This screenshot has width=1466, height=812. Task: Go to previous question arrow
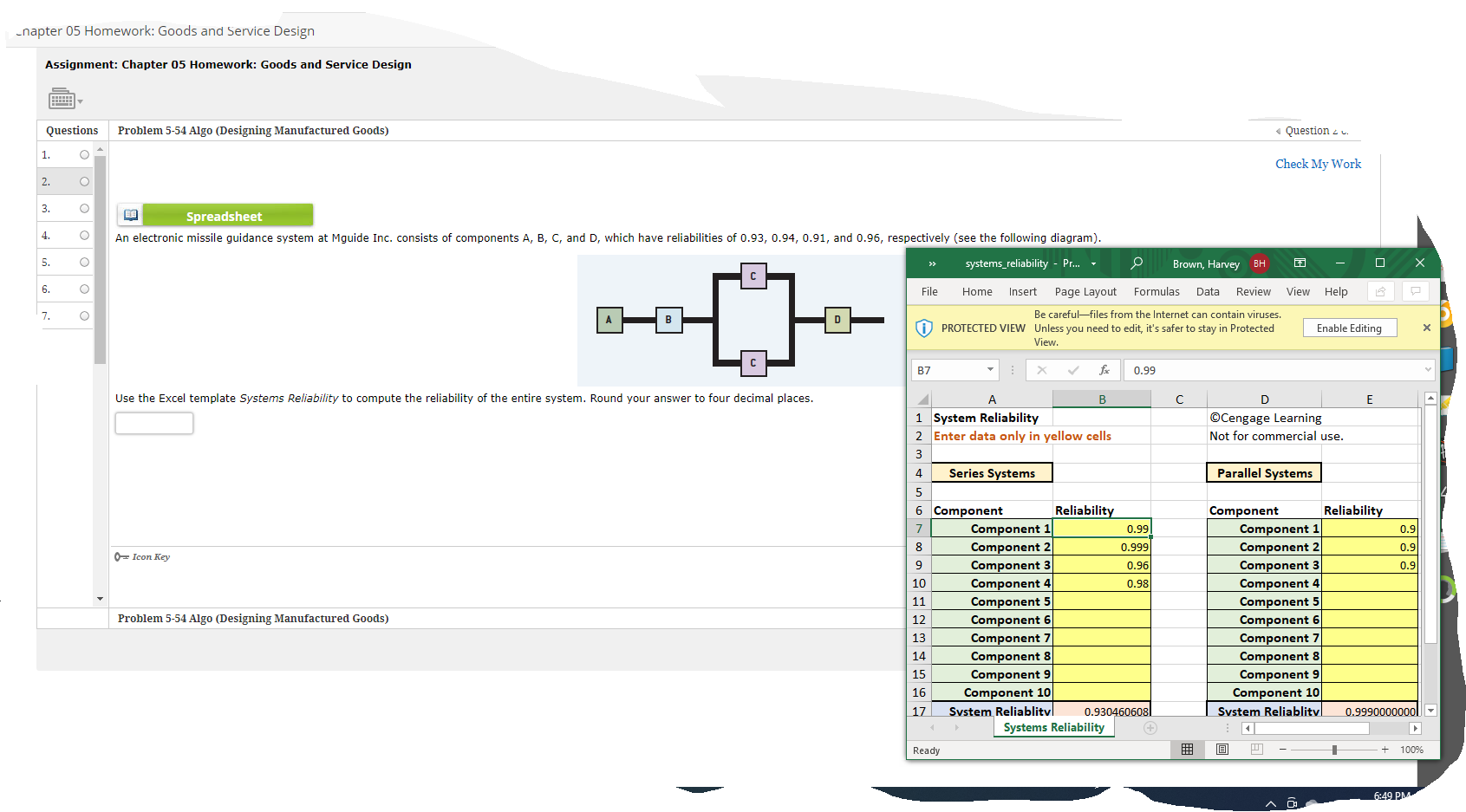tap(1278, 132)
